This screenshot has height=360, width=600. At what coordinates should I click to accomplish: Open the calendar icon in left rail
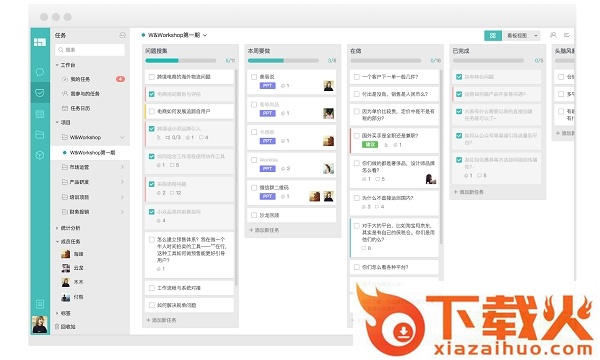[x=40, y=114]
